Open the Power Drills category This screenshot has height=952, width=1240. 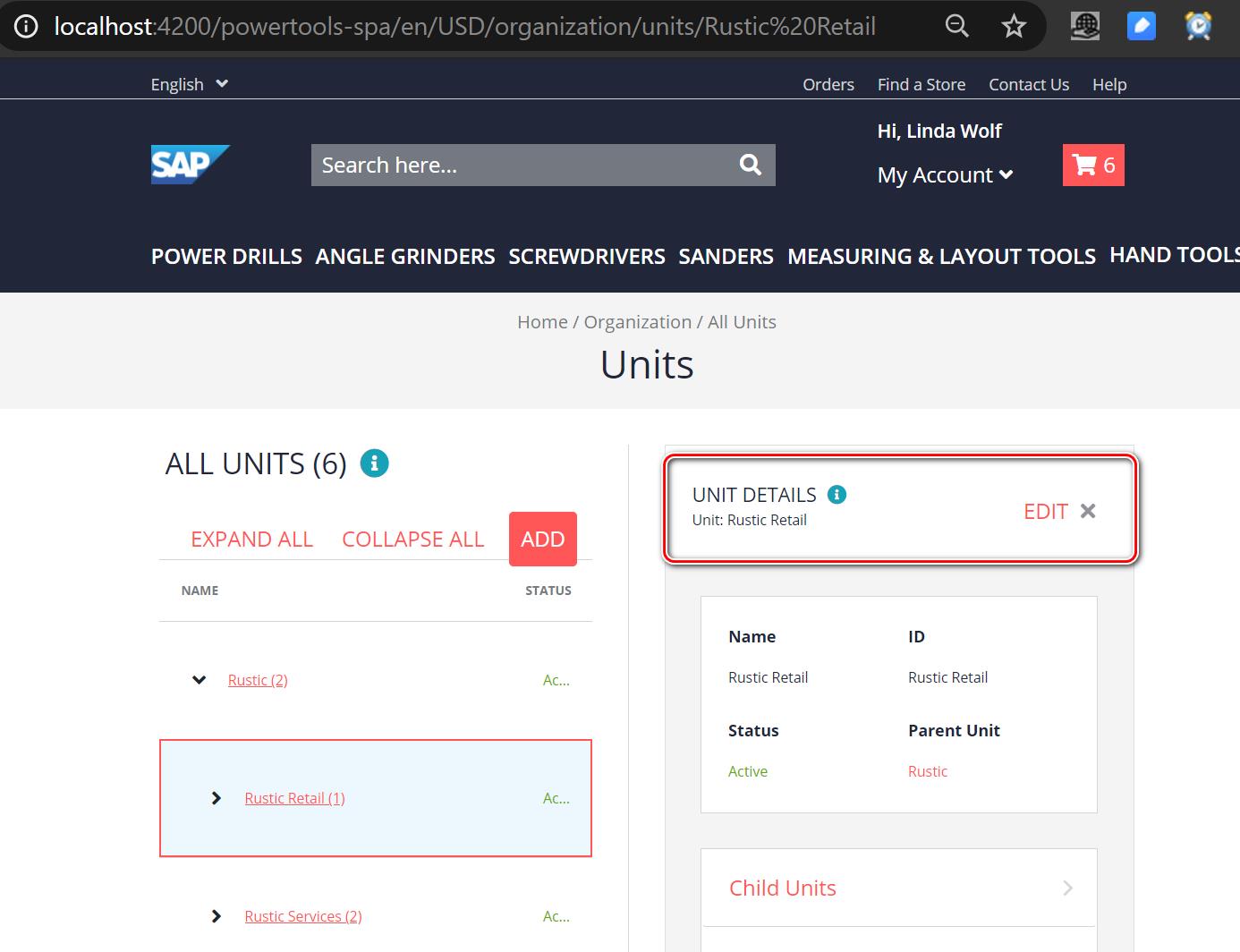click(x=226, y=256)
